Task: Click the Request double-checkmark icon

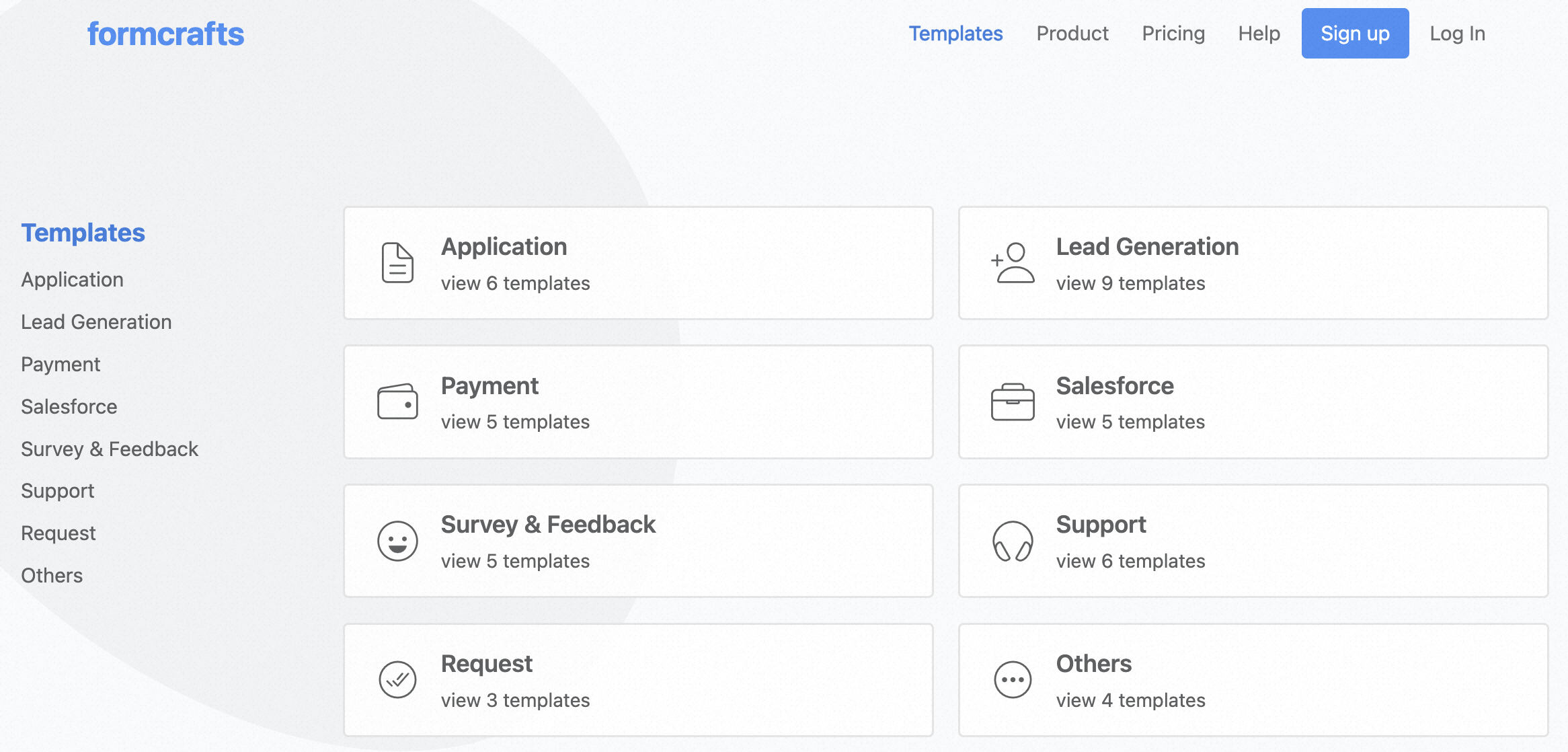Action: 397,680
